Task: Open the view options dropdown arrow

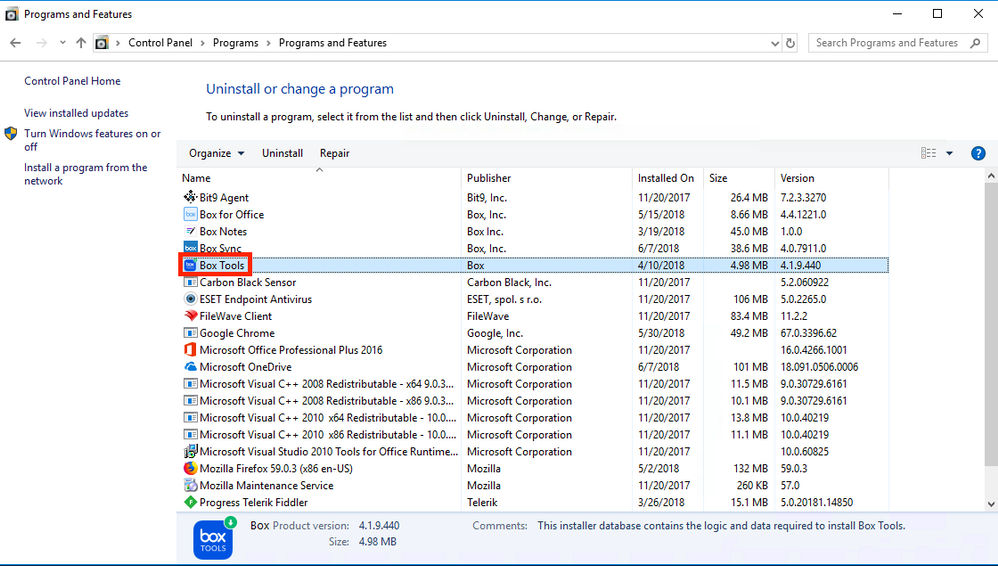Action: 949,153
